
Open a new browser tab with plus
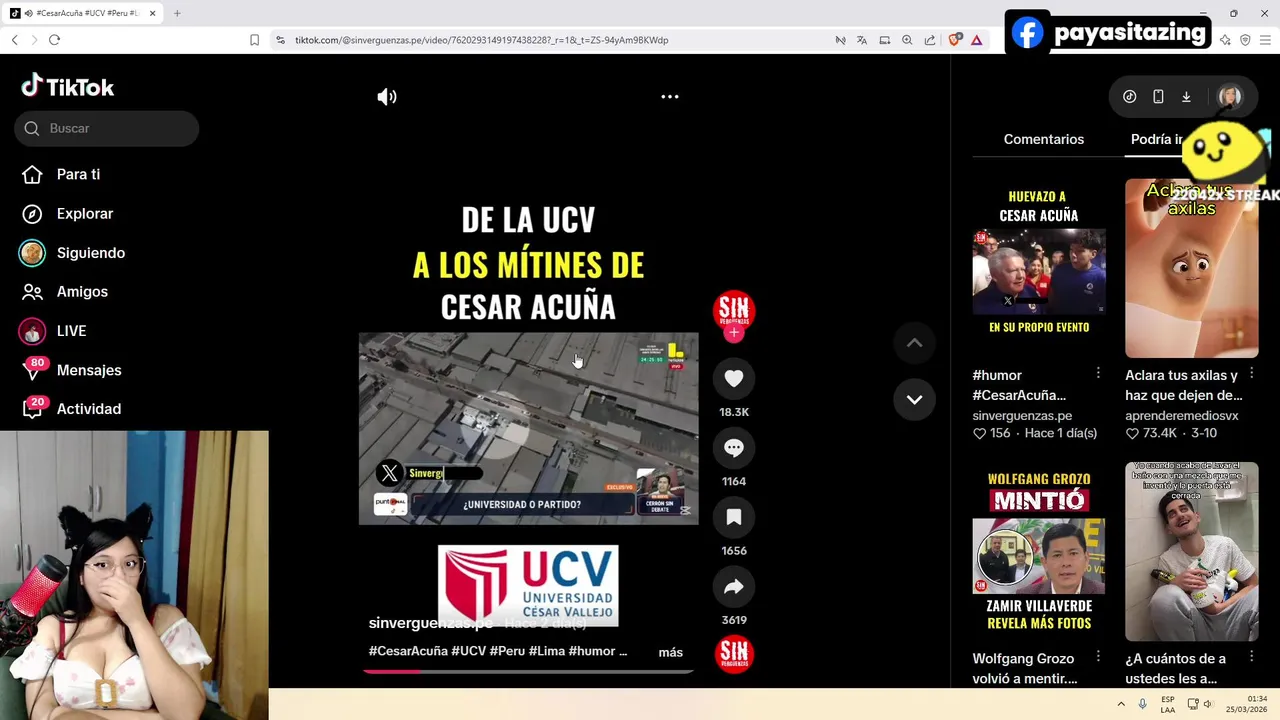[177, 13]
